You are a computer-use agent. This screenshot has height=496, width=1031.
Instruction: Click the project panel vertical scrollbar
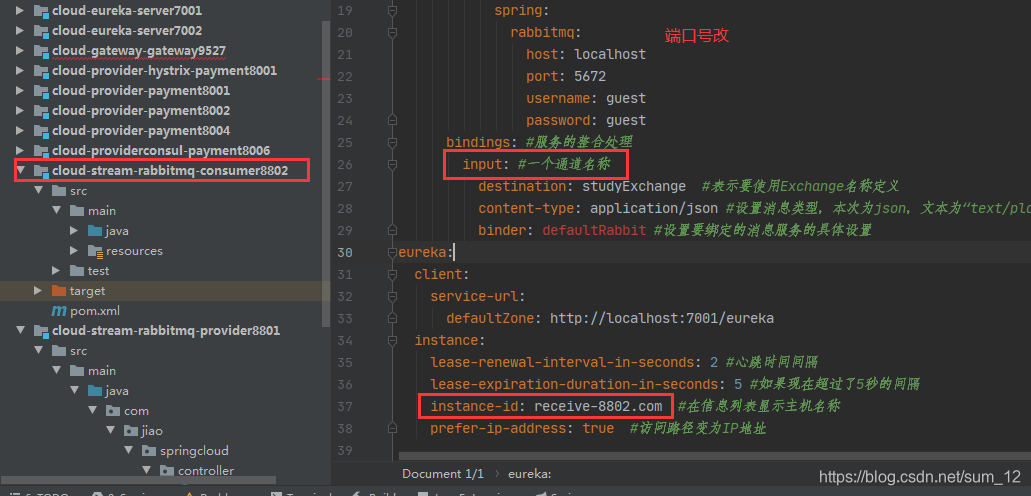click(x=327, y=174)
